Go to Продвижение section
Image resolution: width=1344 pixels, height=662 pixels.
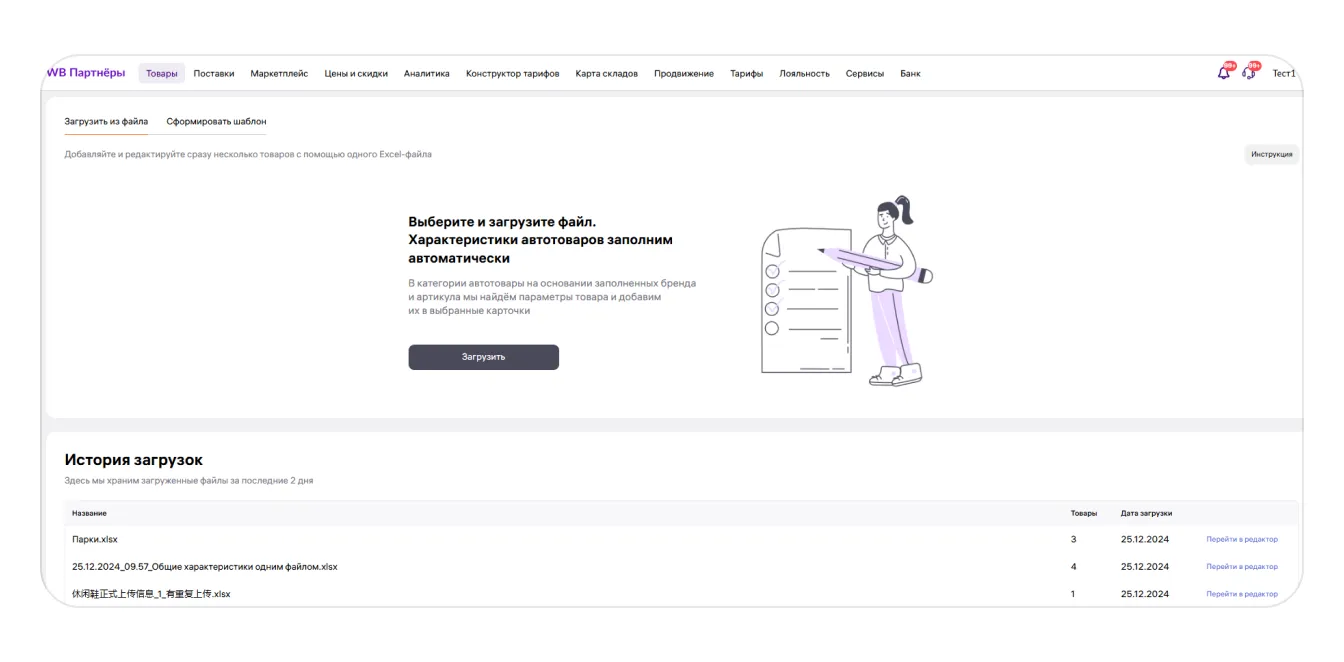click(684, 73)
